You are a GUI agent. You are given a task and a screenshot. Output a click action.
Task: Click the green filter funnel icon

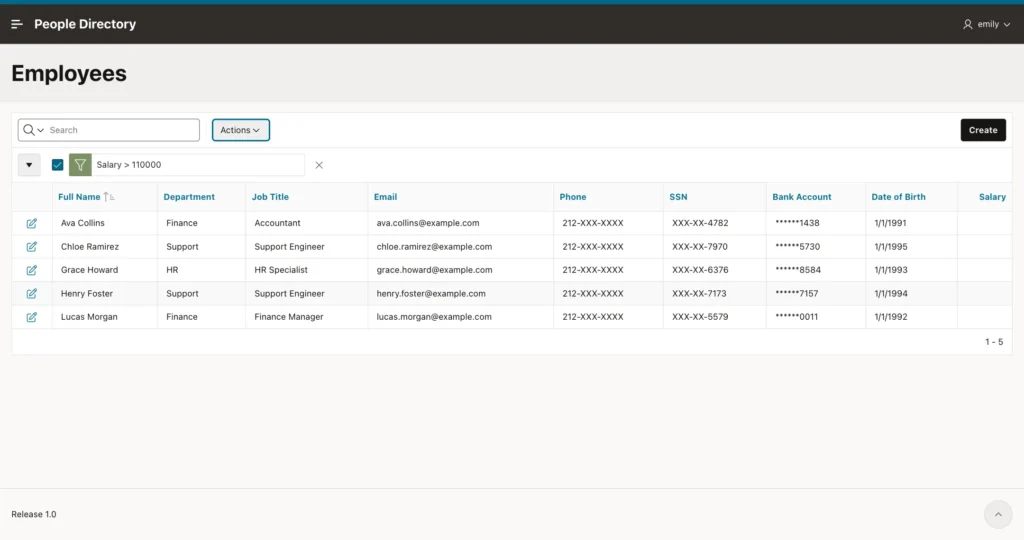[x=80, y=165]
